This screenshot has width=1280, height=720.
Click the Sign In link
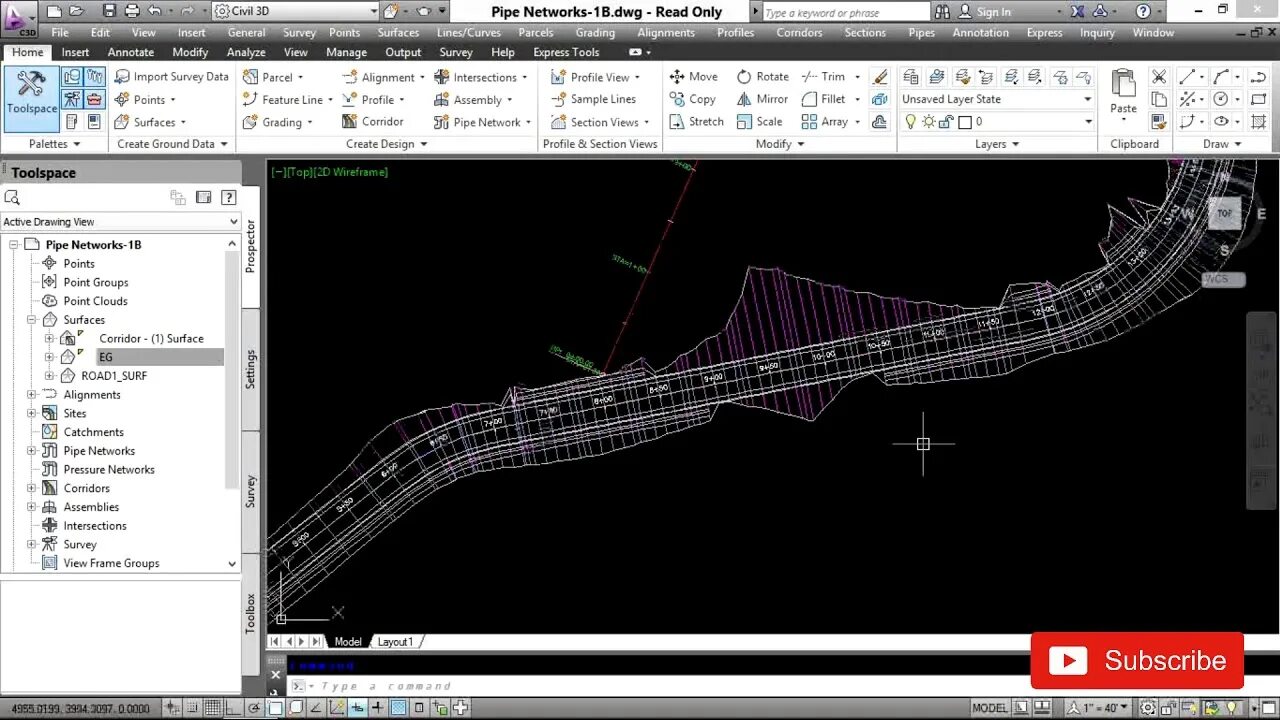(993, 11)
